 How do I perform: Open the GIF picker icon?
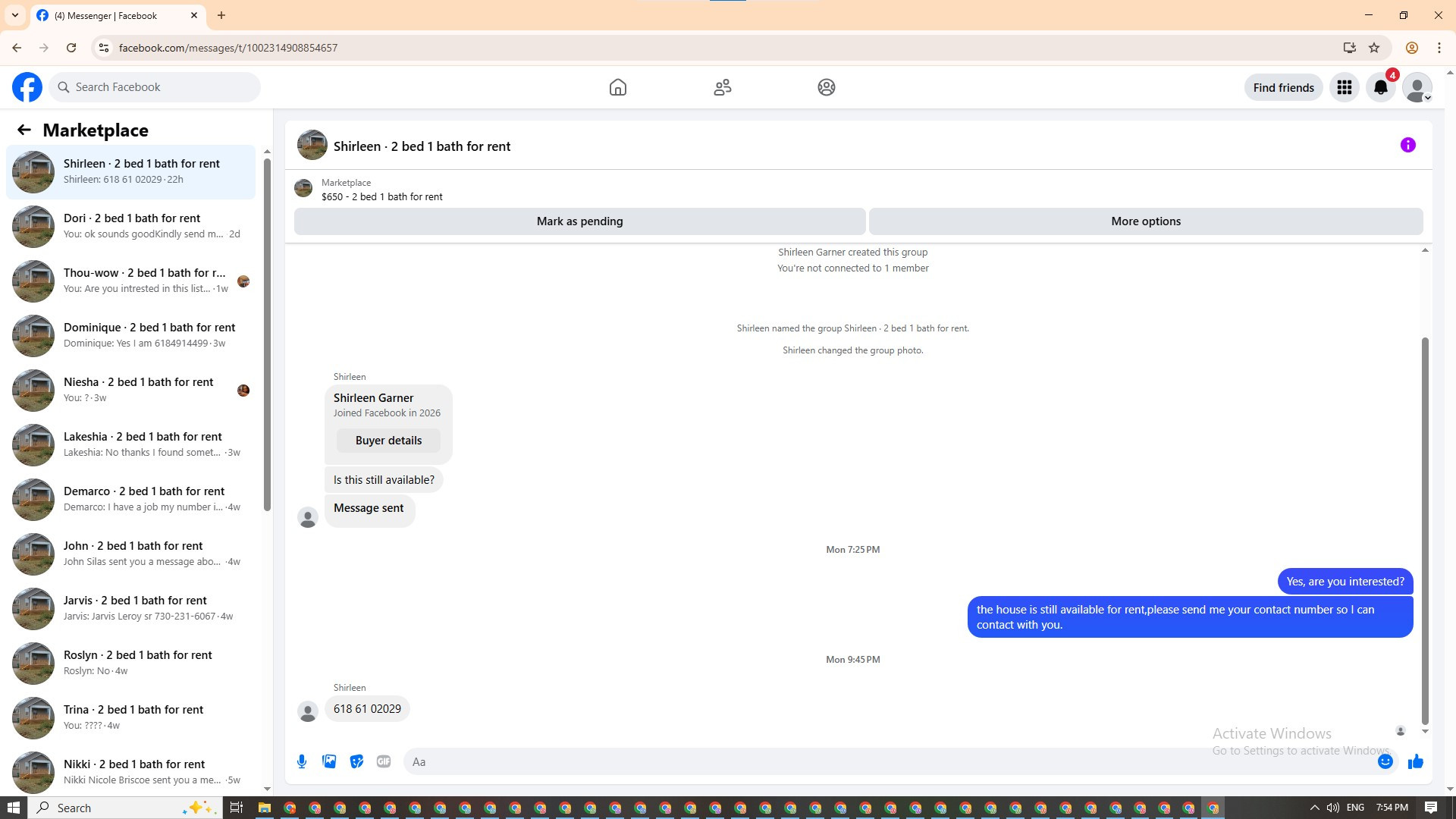[384, 761]
